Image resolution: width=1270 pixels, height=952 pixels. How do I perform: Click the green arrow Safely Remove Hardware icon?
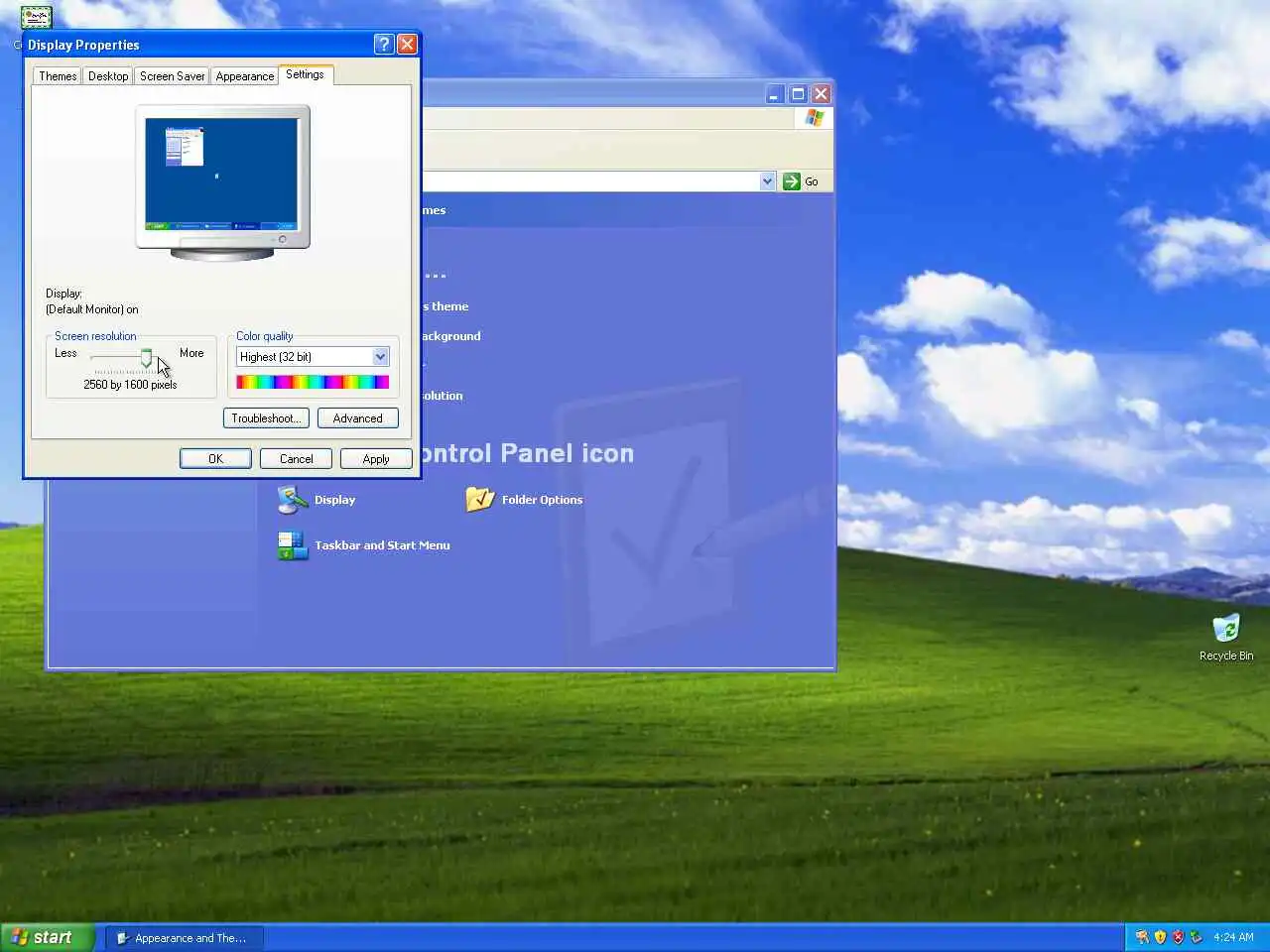tap(1196, 937)
